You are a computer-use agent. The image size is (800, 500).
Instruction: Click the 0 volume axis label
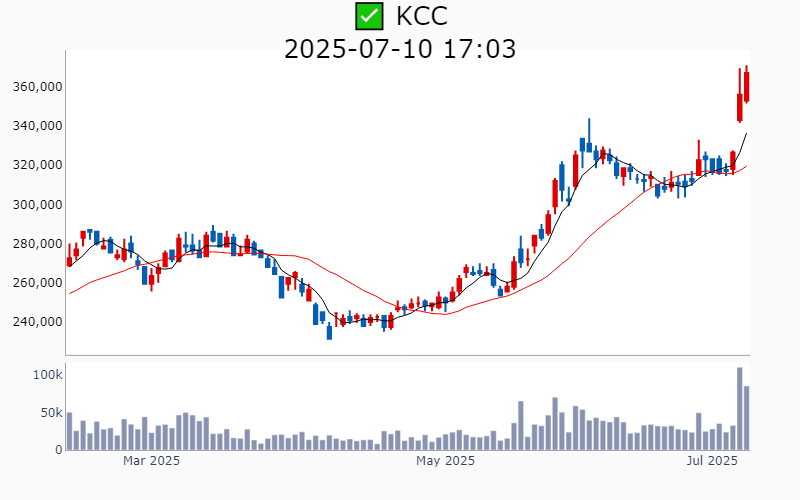coord(59,450)
